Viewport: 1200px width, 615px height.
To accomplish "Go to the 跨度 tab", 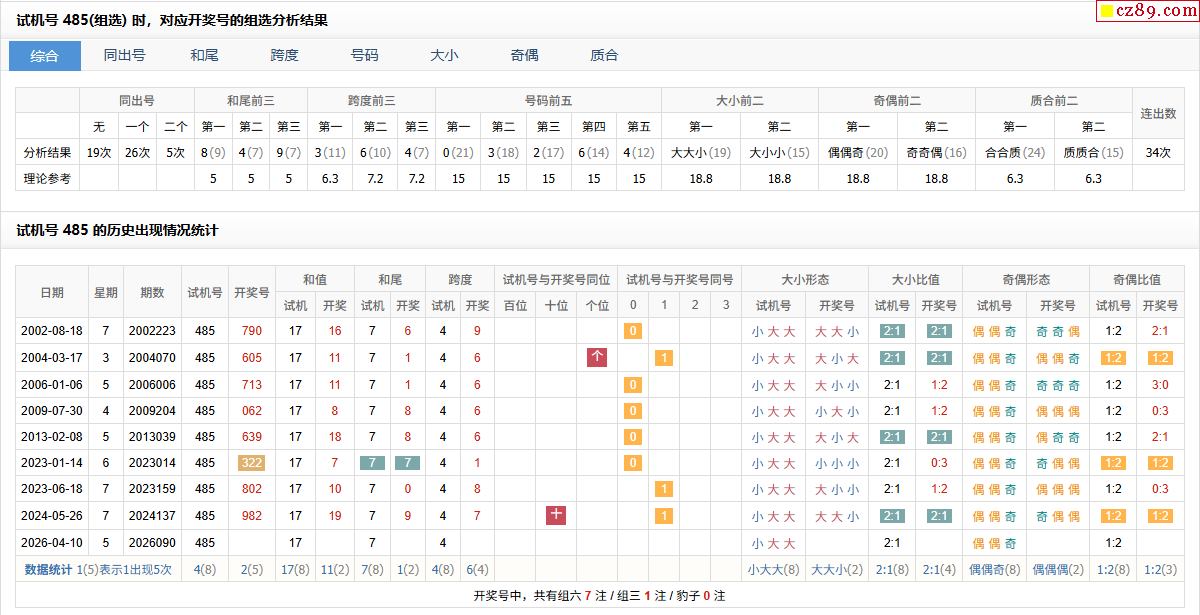I will point(284,56).
